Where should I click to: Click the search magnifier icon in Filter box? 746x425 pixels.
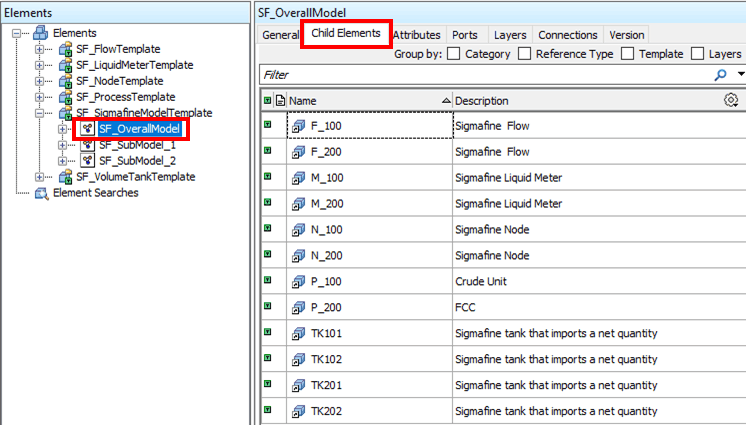pyautogui.click(x=720, y=75)
